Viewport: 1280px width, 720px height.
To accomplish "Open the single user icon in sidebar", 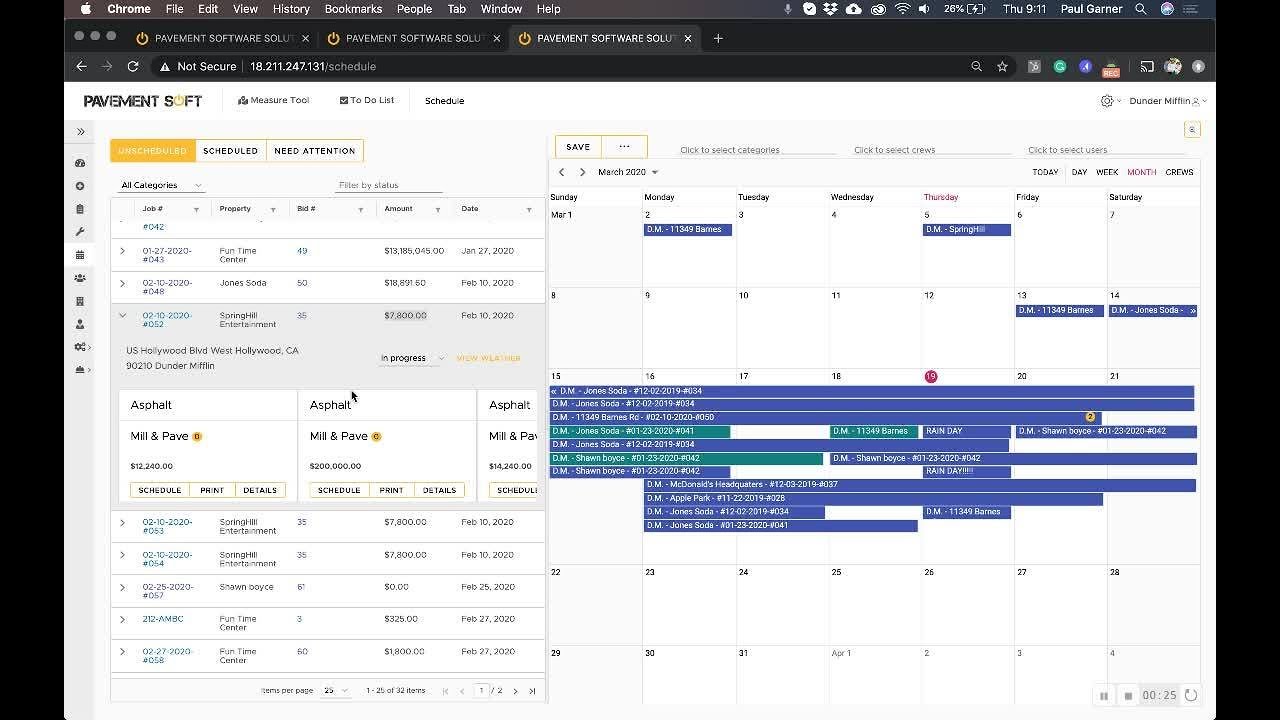I will 80,324.
